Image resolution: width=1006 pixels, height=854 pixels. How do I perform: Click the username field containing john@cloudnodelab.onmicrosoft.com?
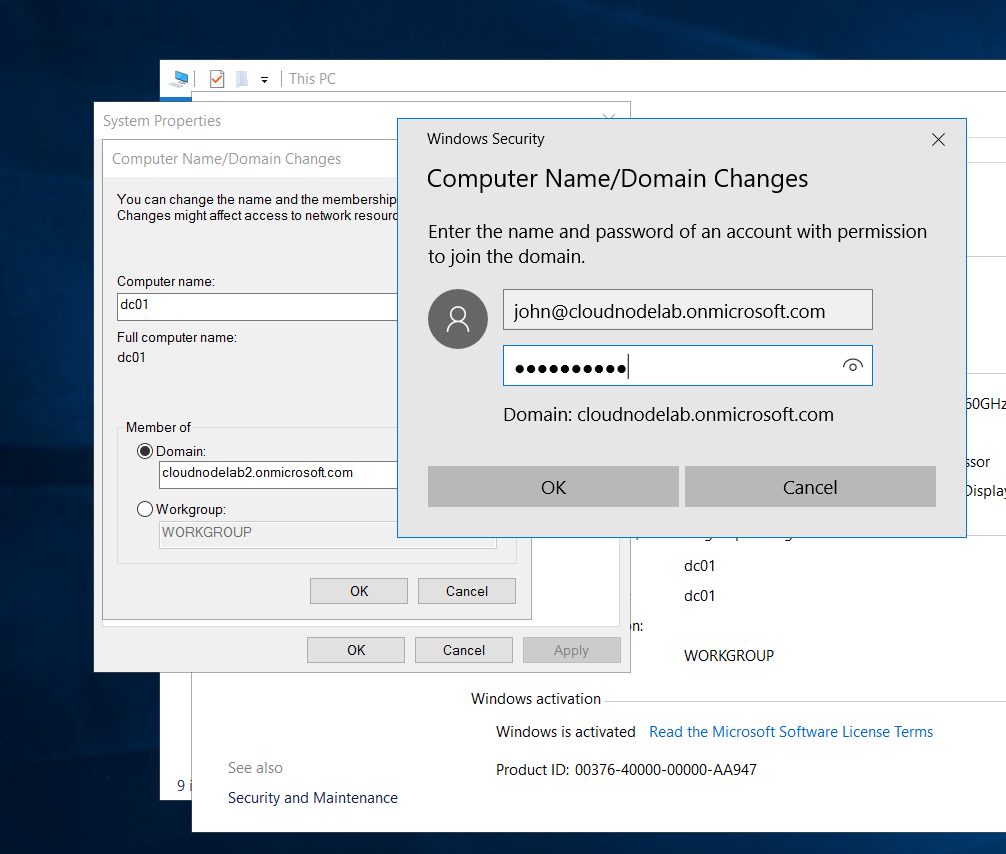click(x=687, y=310)
